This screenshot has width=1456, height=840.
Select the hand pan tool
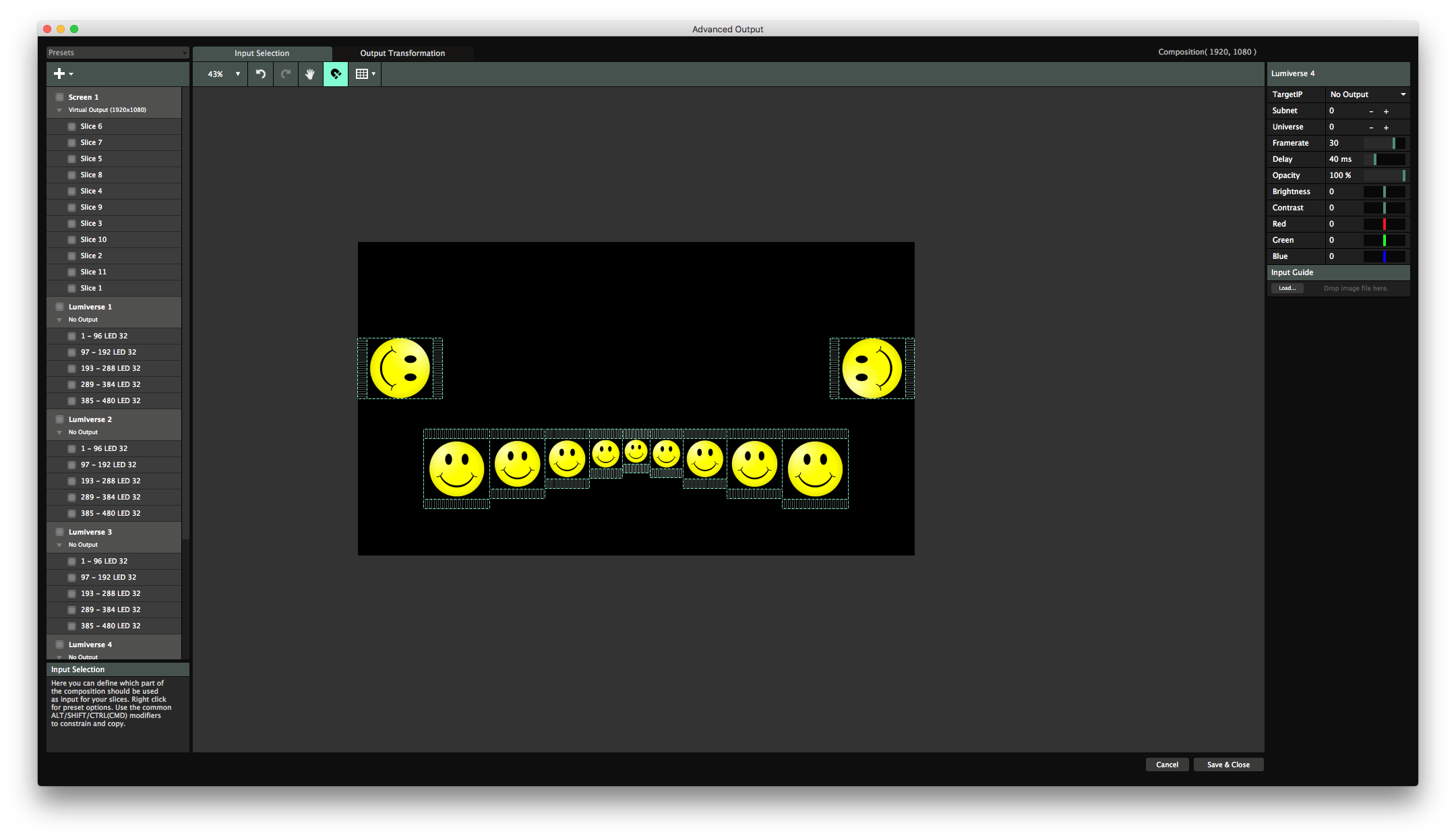click(310, 74)
